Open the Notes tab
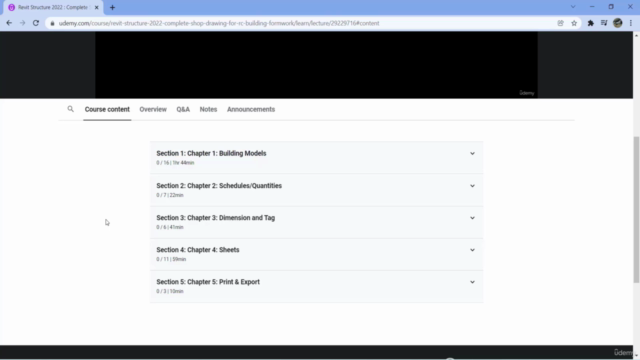This screenshot has width=640, height=360. coord(208,109)
